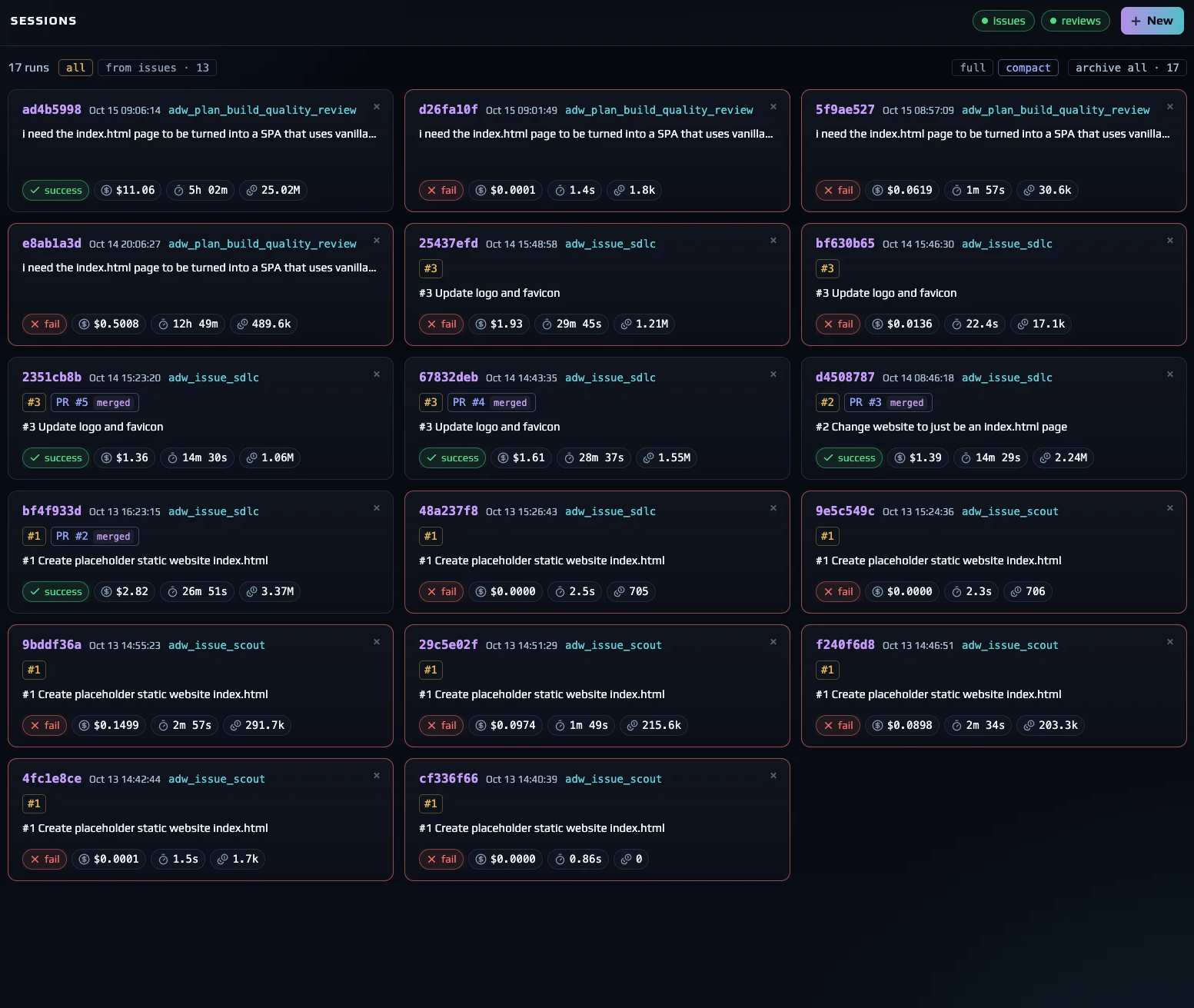Image resolution: width=1194 pixels, height=1008 pixels.
Task: Open issue #2 tag on d4508787
Action: (x=827, y=402)
